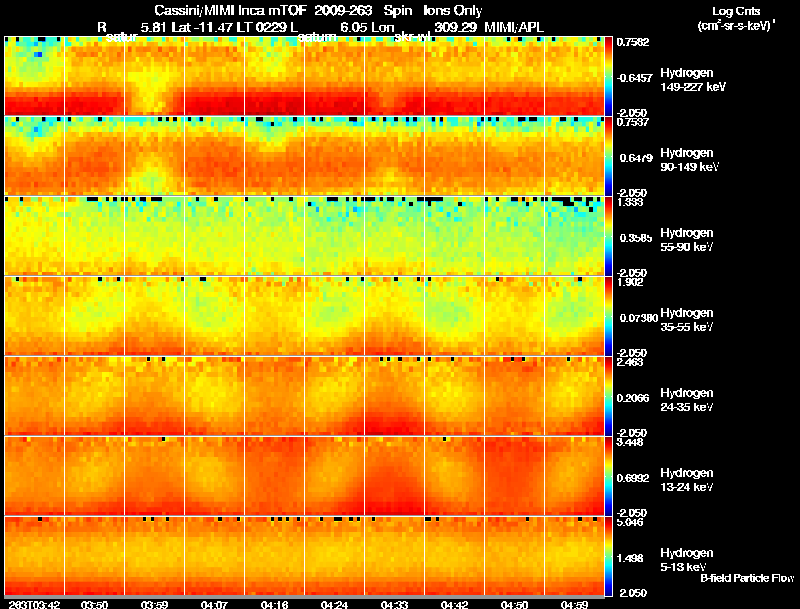Click the 'Hydrogen 90-149 keV' row label
The width and height of the screenshot is (800, 609).
[689, 160]
